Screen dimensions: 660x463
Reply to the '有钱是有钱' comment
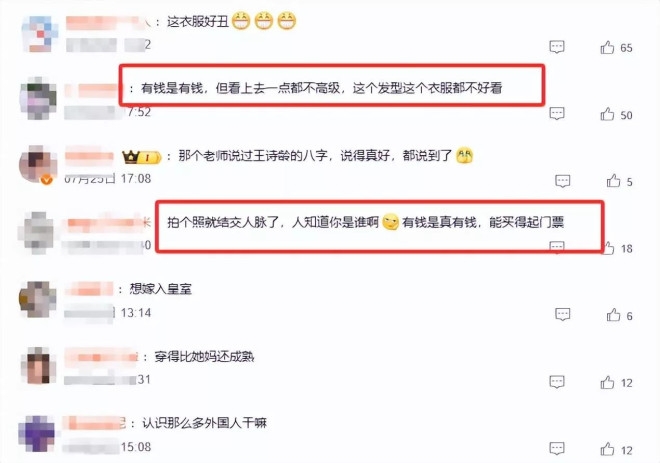557,113
